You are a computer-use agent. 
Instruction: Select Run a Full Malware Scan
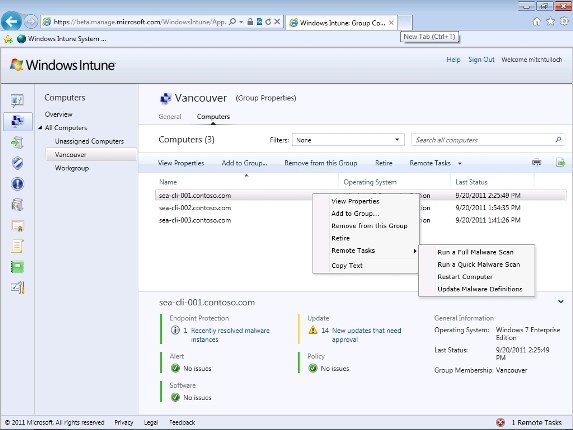[x=475, y=252]
